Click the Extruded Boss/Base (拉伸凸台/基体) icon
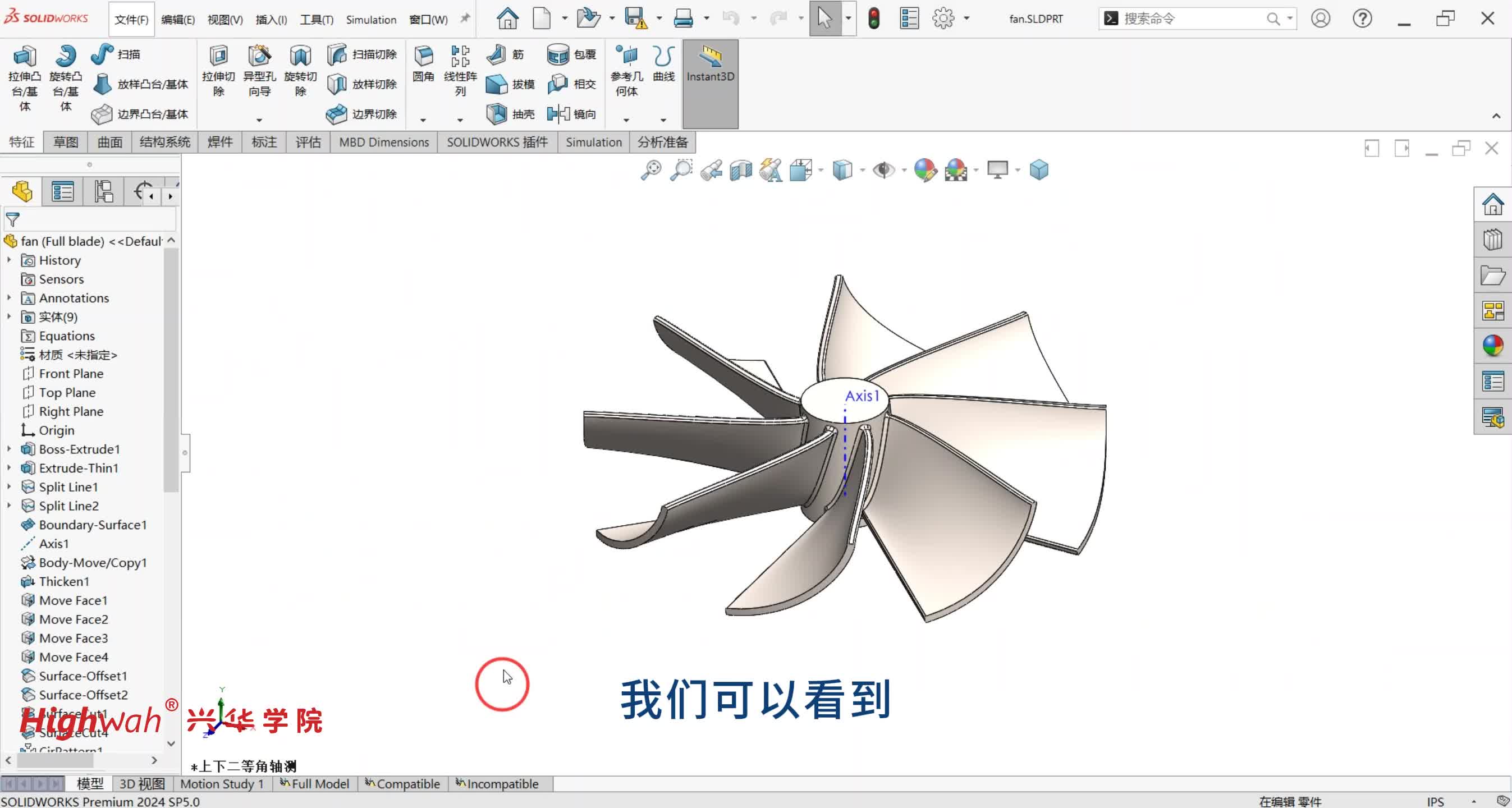The height and width of the screenshot is (808, 1512). pos(24,56)
